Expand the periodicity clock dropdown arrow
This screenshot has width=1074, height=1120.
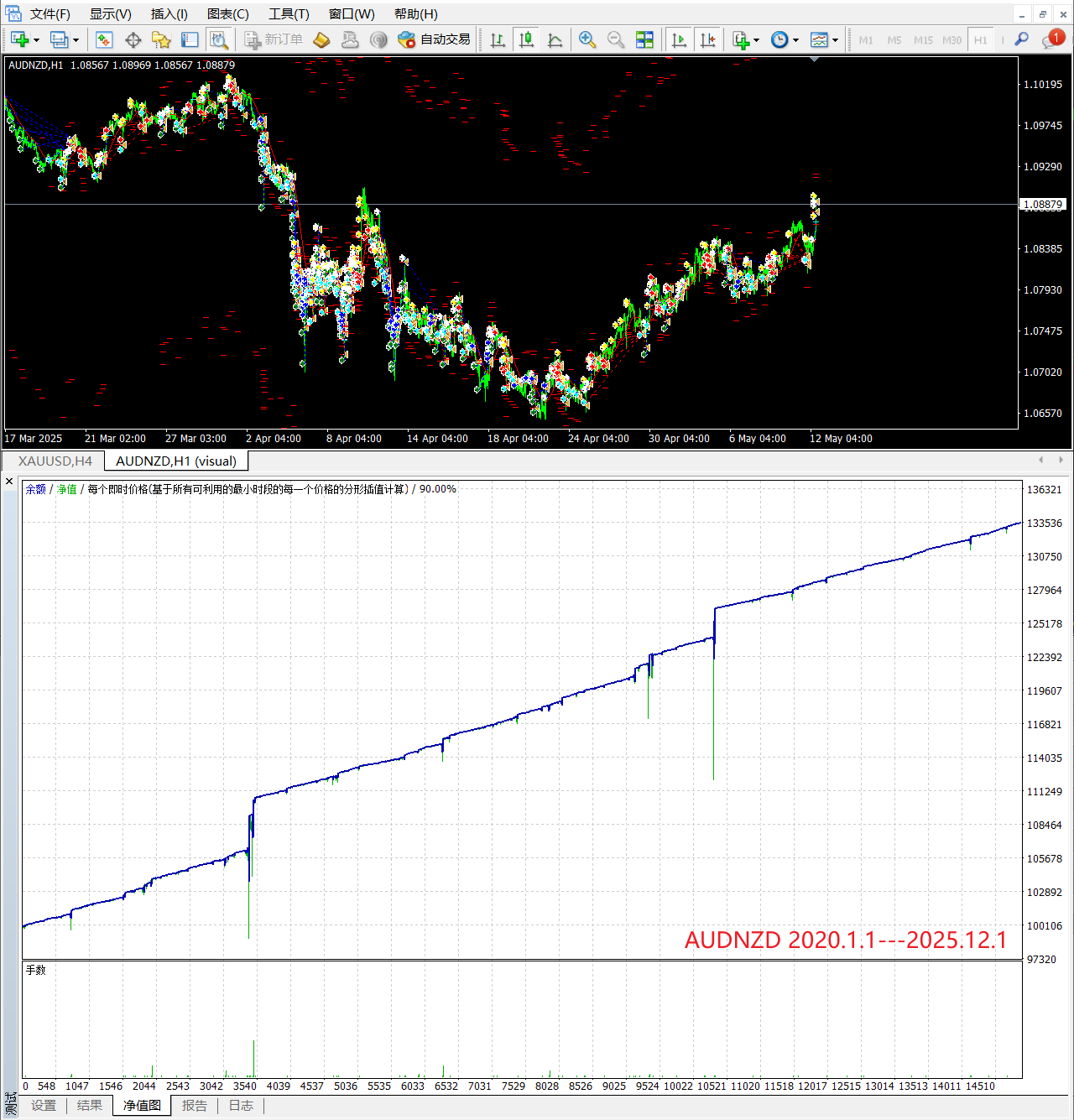point(795,40)
